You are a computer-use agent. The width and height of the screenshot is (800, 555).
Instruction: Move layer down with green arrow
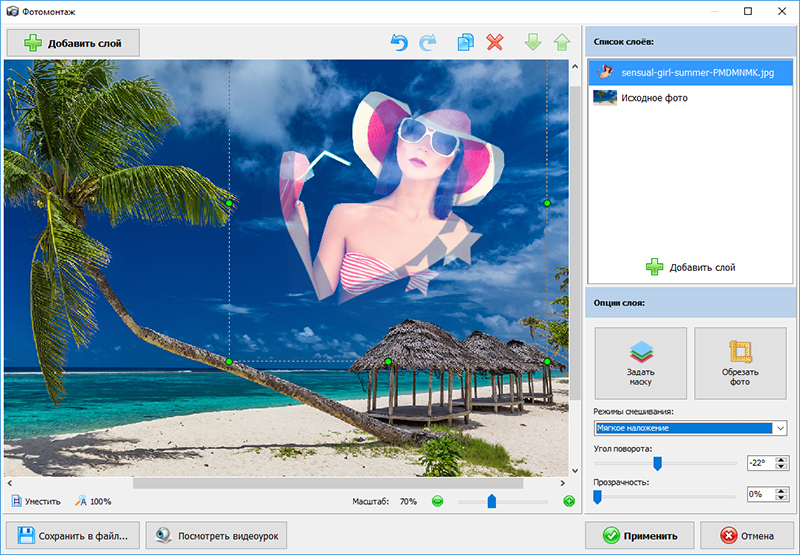pyautogui.click(x=533, y=43)
